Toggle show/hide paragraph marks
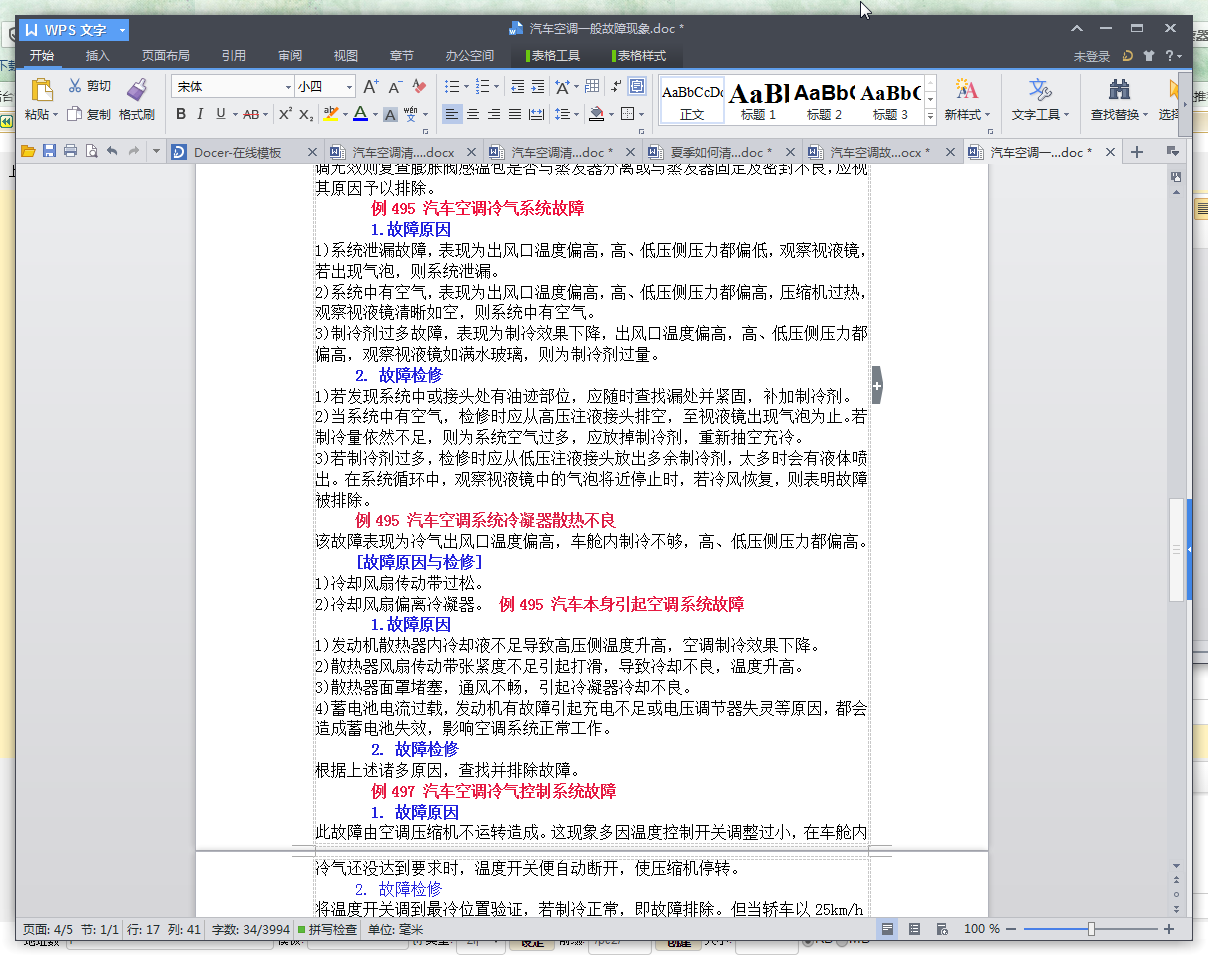 [x=616, y=87]
